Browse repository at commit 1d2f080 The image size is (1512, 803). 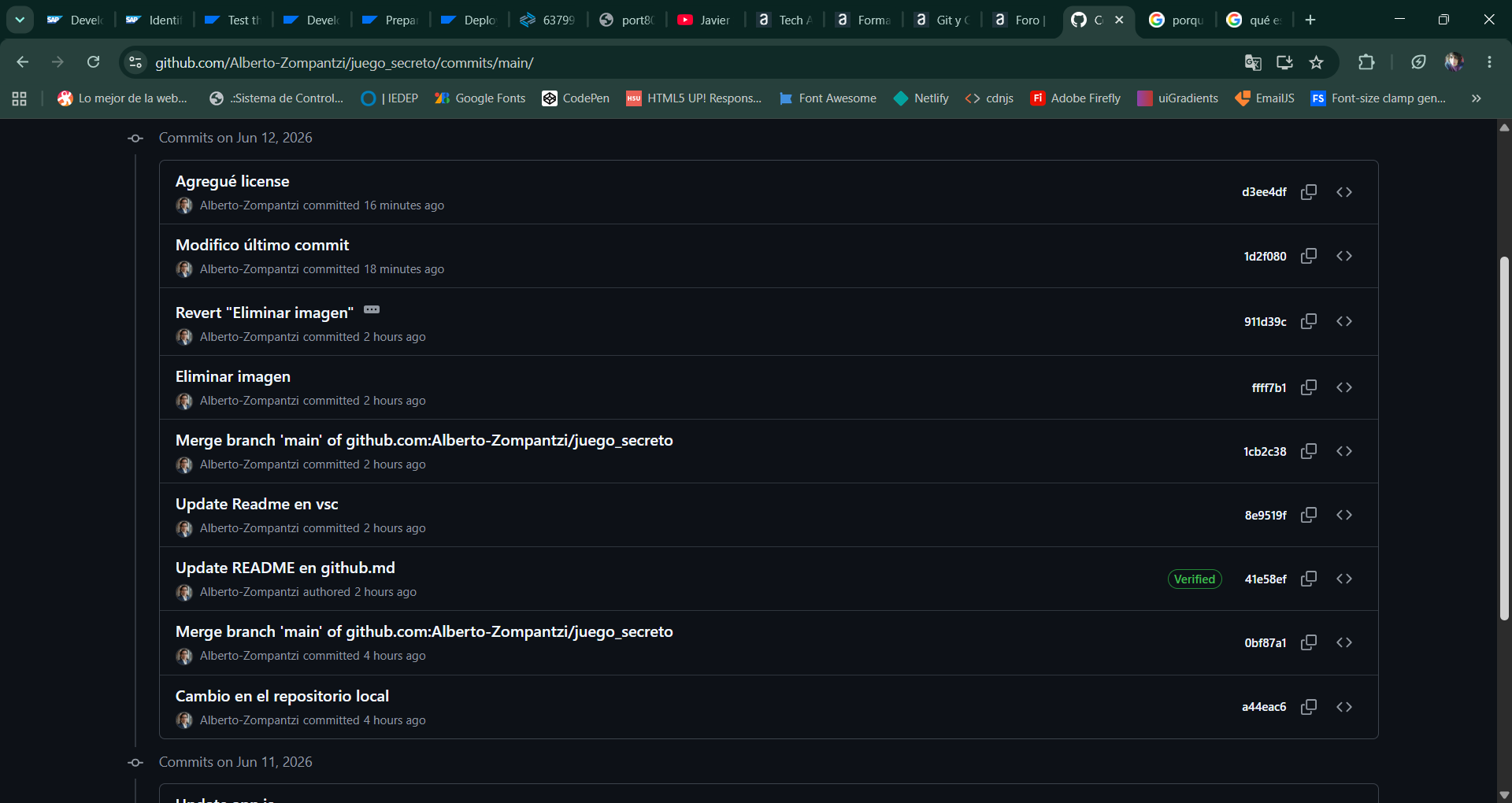(x=1344, y=256)
